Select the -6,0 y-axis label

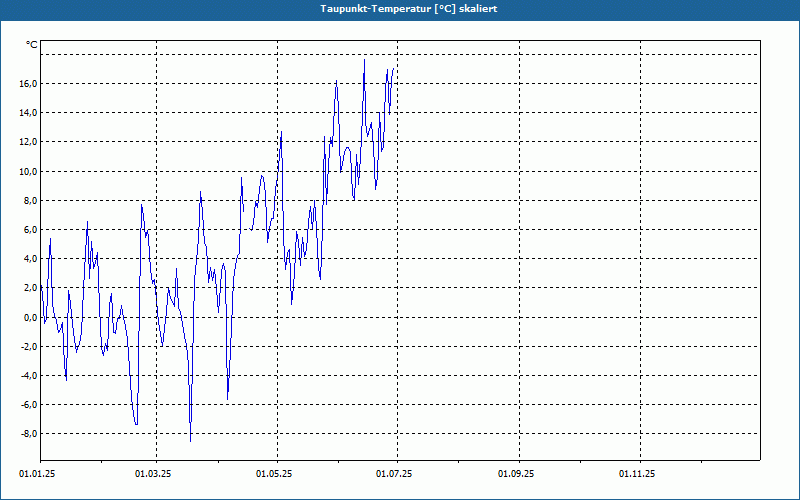[29, 405]
